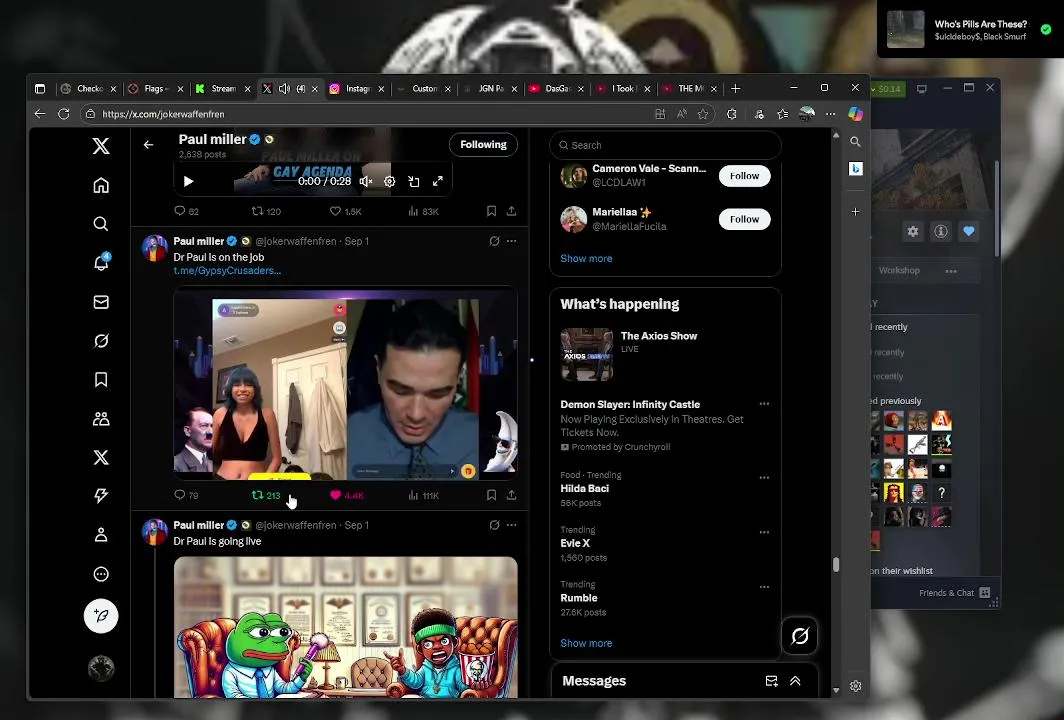Favorite this page with star icon

pyautogui.click(x=703, y=114)
